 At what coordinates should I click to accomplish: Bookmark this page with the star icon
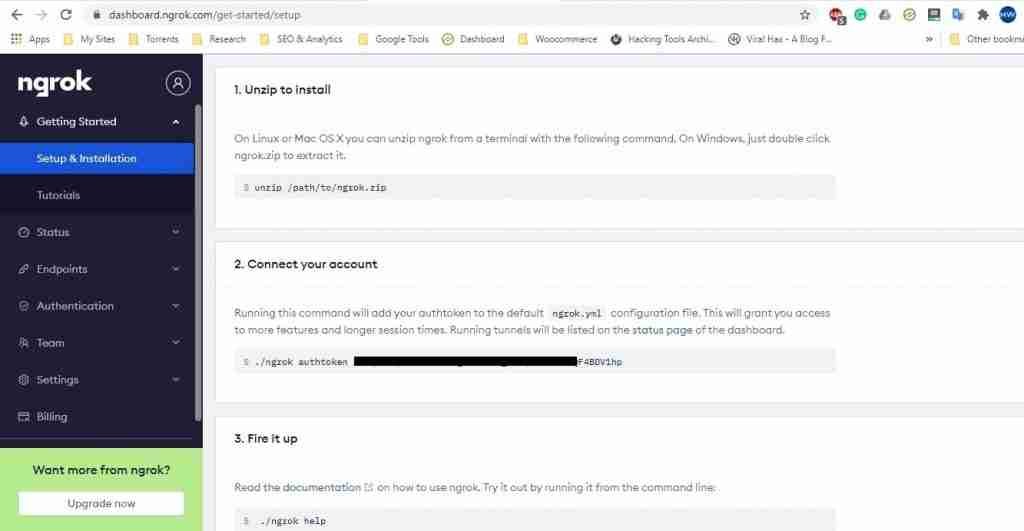(805, 14)
